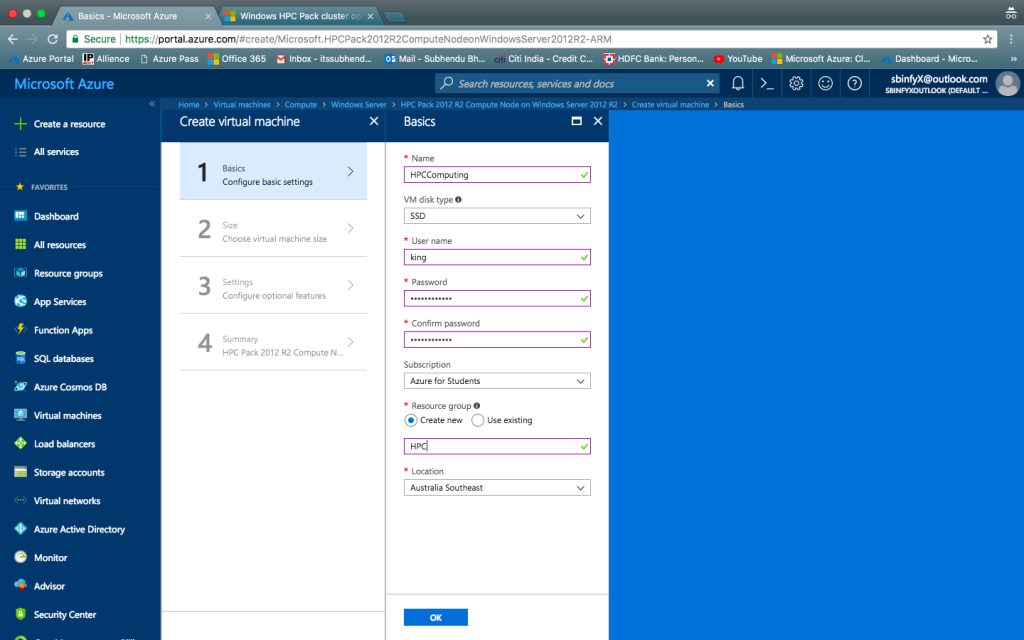
Task: Click the Windows Server breadcrumb link
Action: tap(359, 104)
